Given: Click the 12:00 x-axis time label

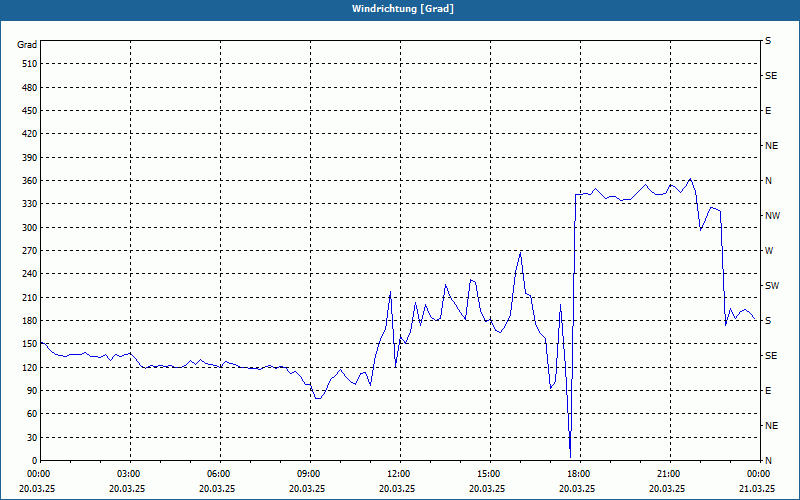Looking at the screenshot, I should click(400, 473).
